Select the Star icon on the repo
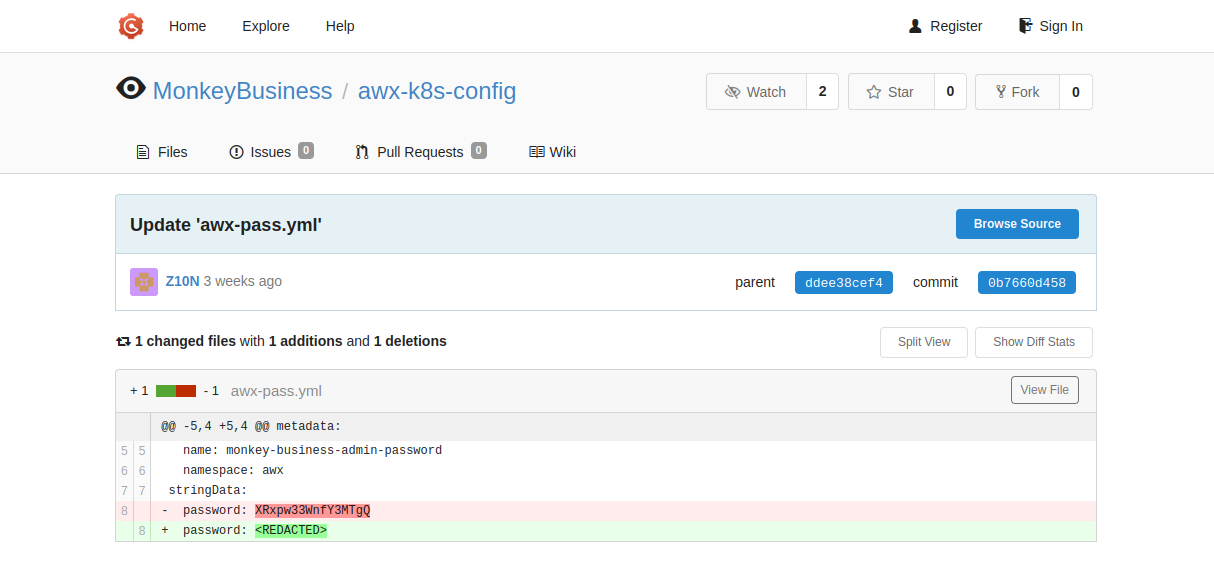The height and width of the screenshot is (587, 1214). point(873,91)
